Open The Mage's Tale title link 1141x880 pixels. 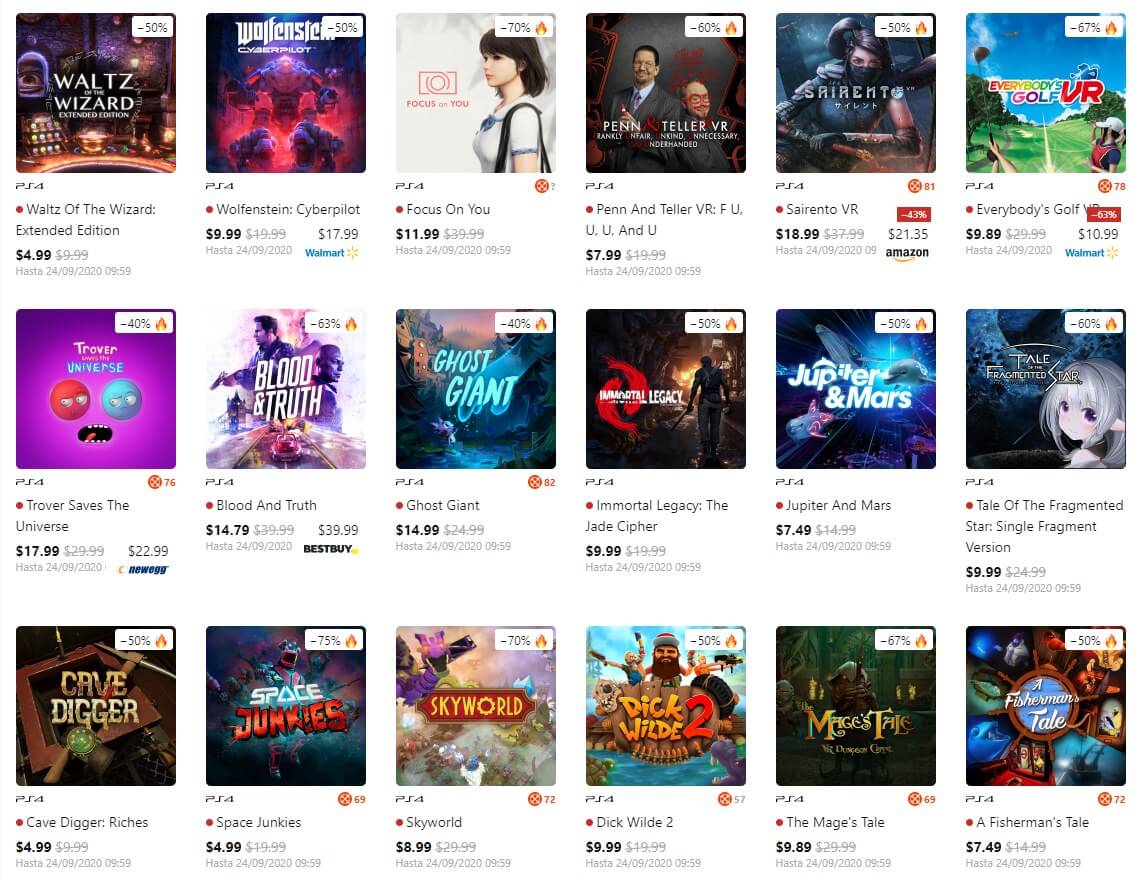[835, 822]
